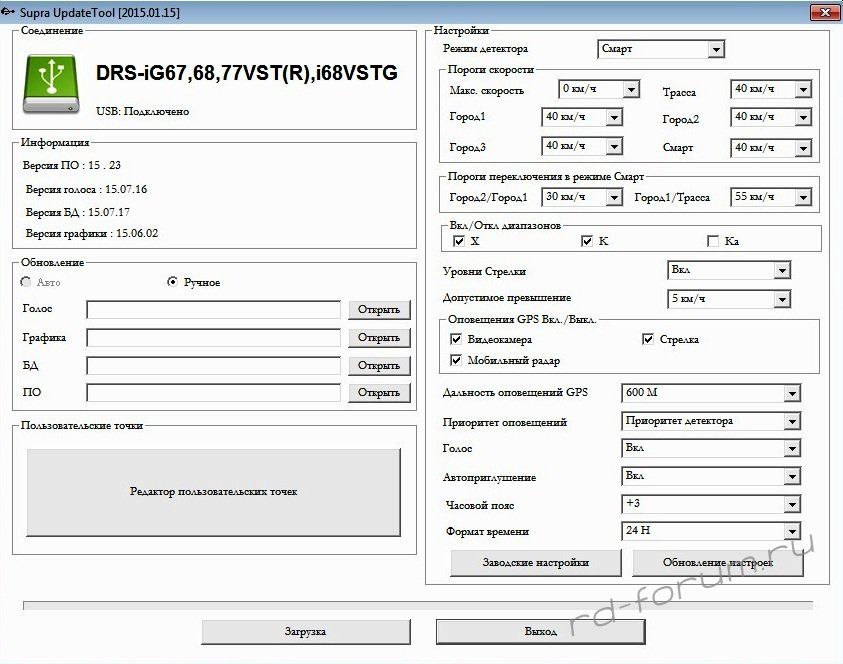Close the Supra UpdateTool window
843x664 pixels.
point(824,12)
